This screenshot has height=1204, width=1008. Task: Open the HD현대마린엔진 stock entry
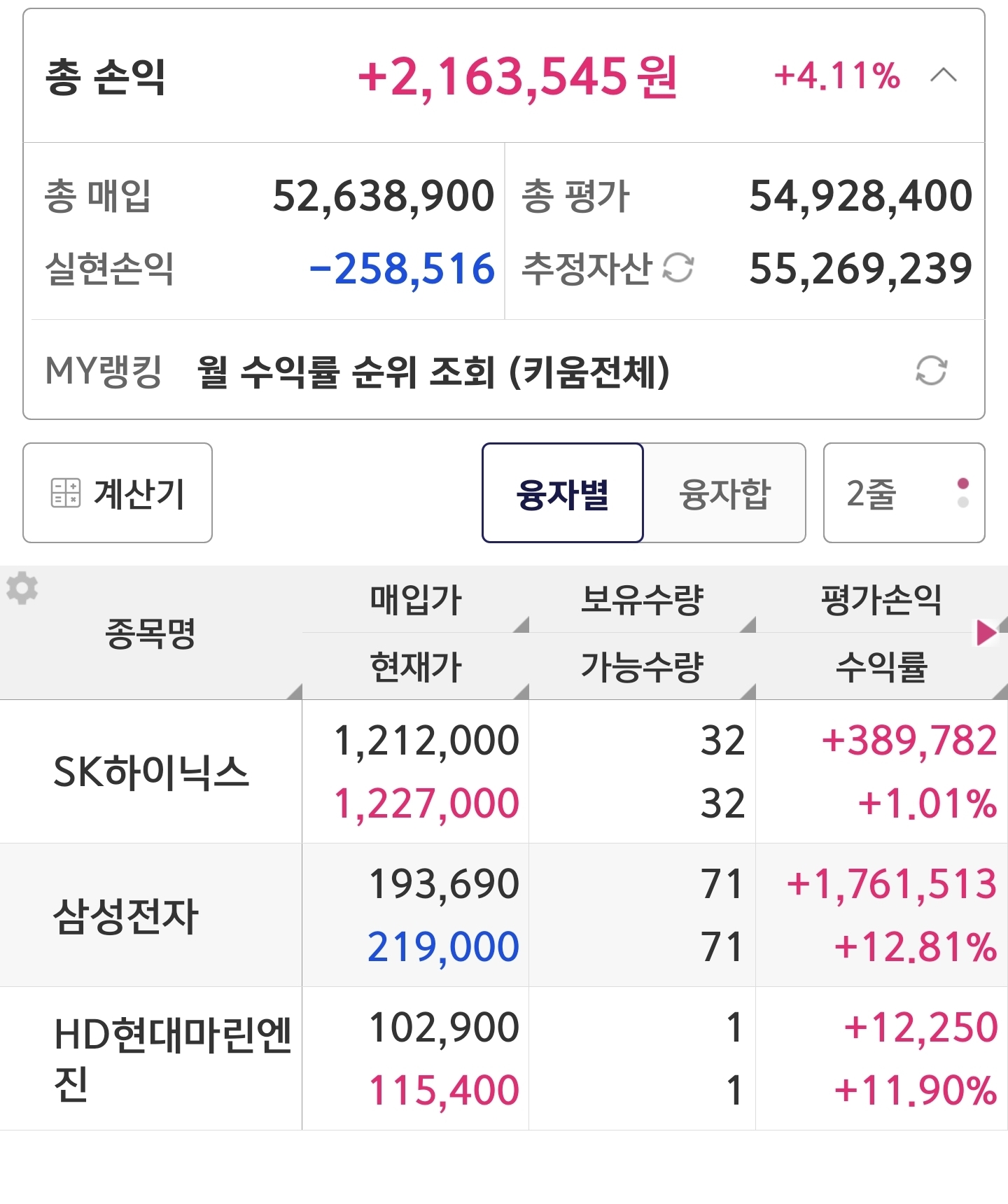[x=171, y=1058]
